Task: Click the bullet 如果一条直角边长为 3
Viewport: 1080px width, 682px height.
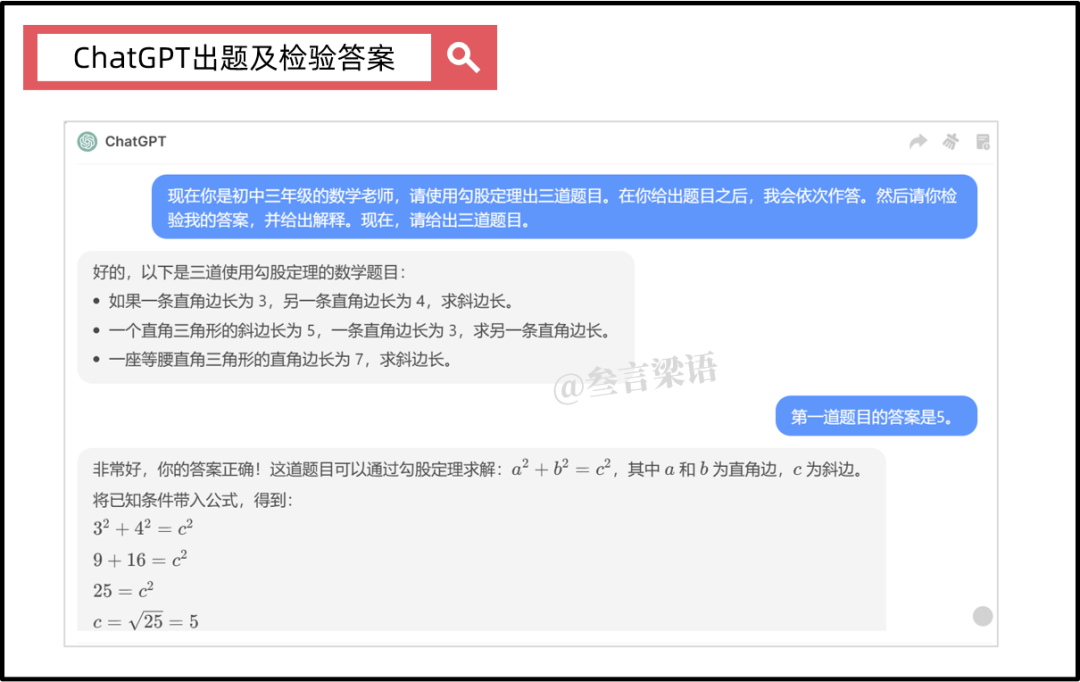Action: pyautogui.click(x=311, y=302)
